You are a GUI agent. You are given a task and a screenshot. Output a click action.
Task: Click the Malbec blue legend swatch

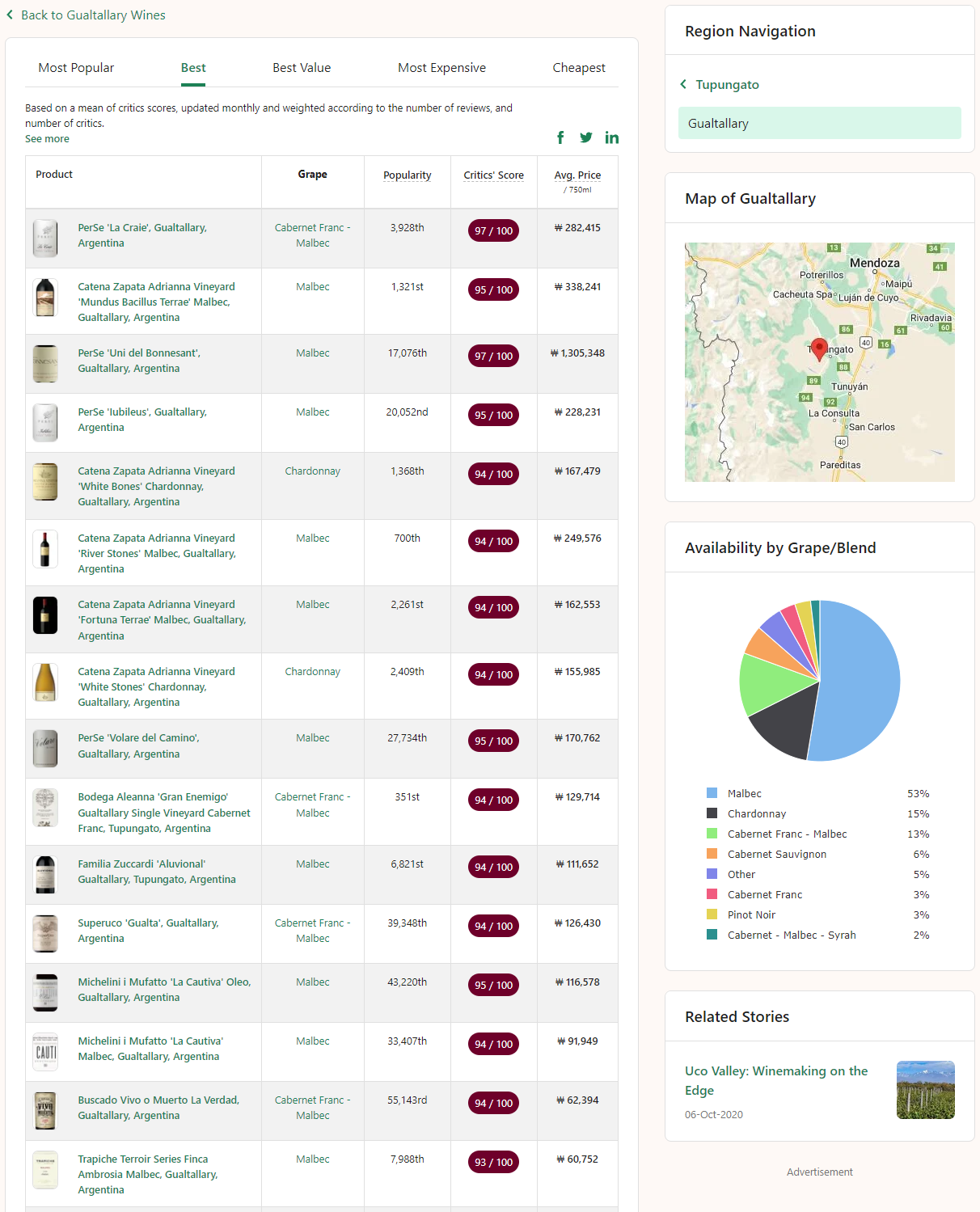712,793
